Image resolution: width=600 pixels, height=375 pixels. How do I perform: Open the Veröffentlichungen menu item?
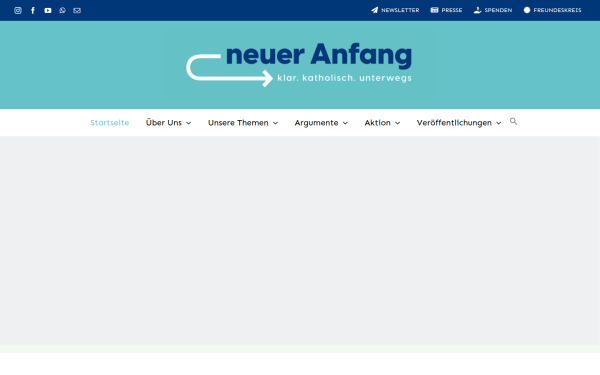(454, 123)
